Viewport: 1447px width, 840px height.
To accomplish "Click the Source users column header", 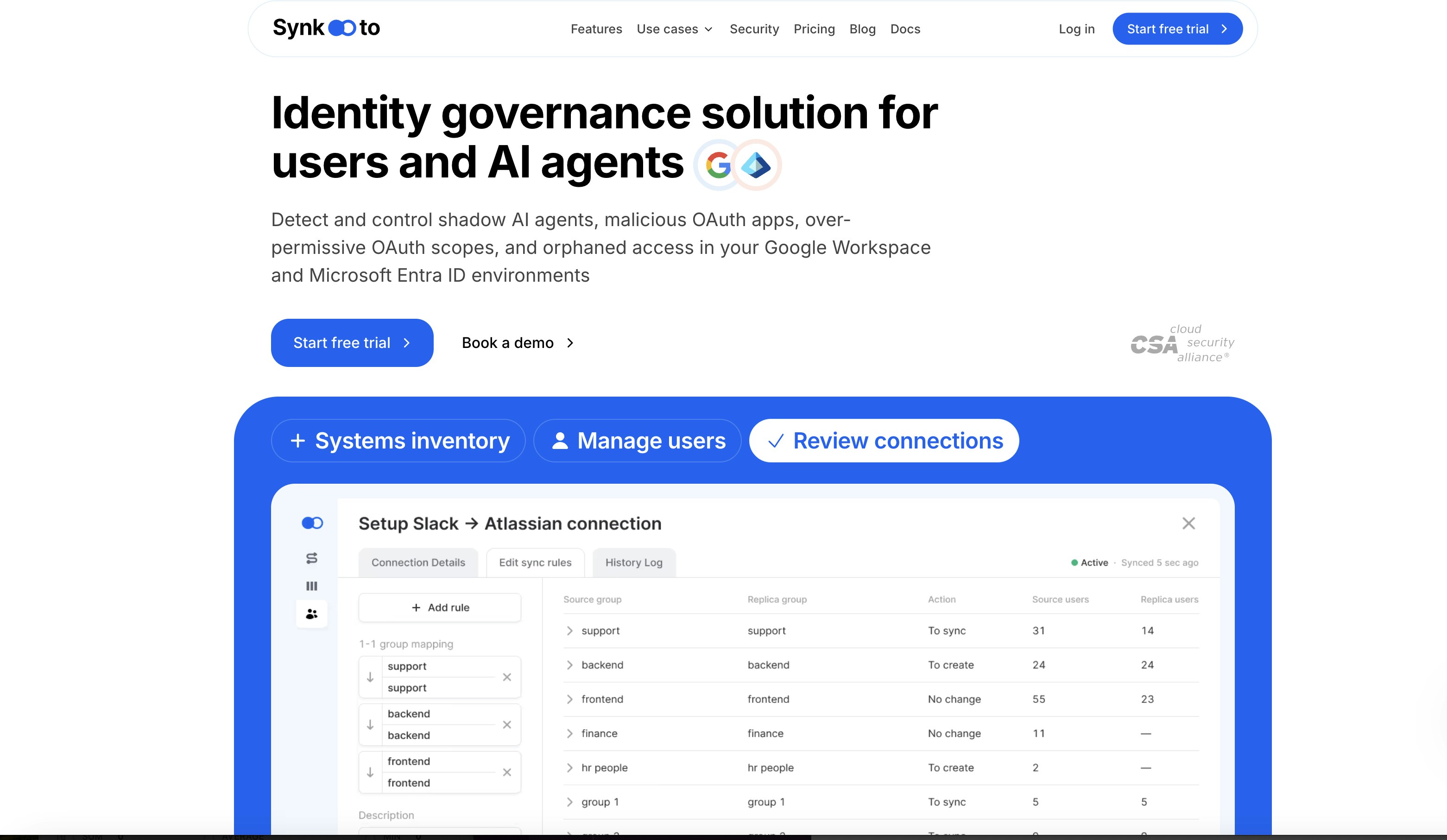I will 1060,600.
